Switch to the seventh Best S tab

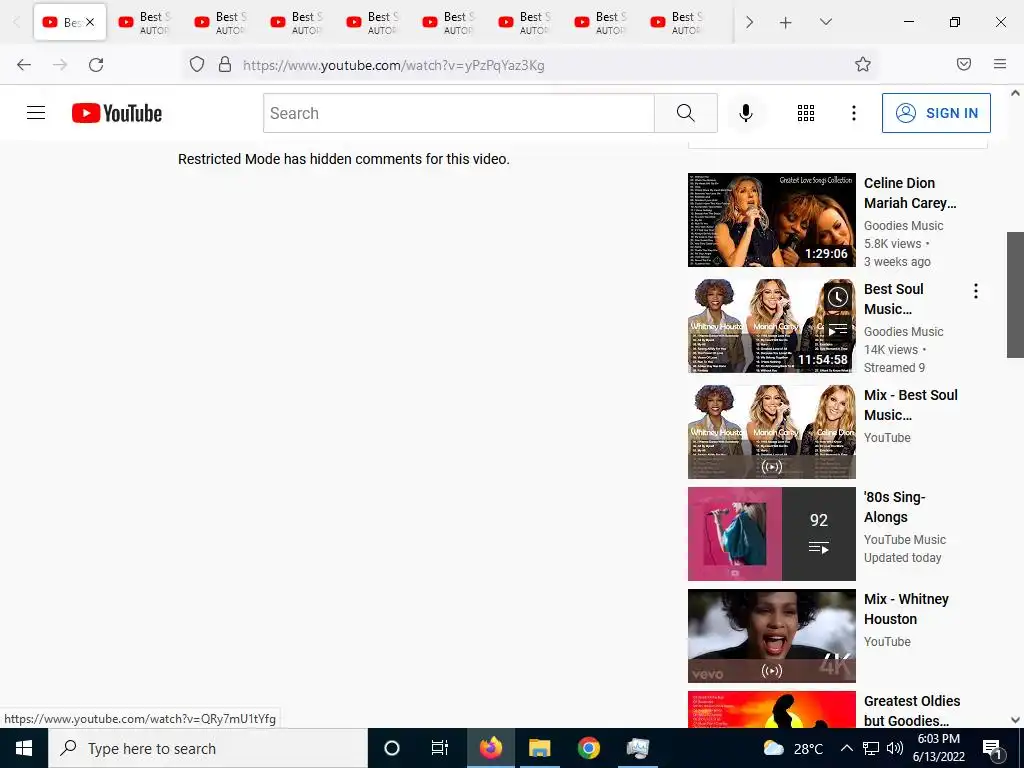pos(525,22)
